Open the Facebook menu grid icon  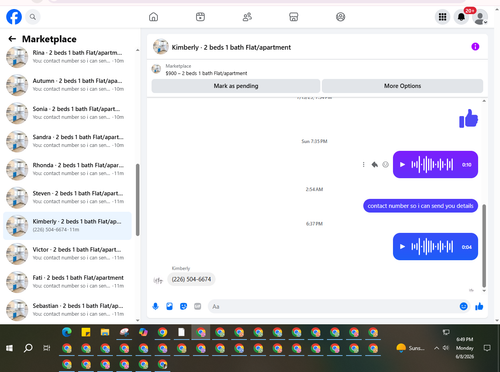442,17
